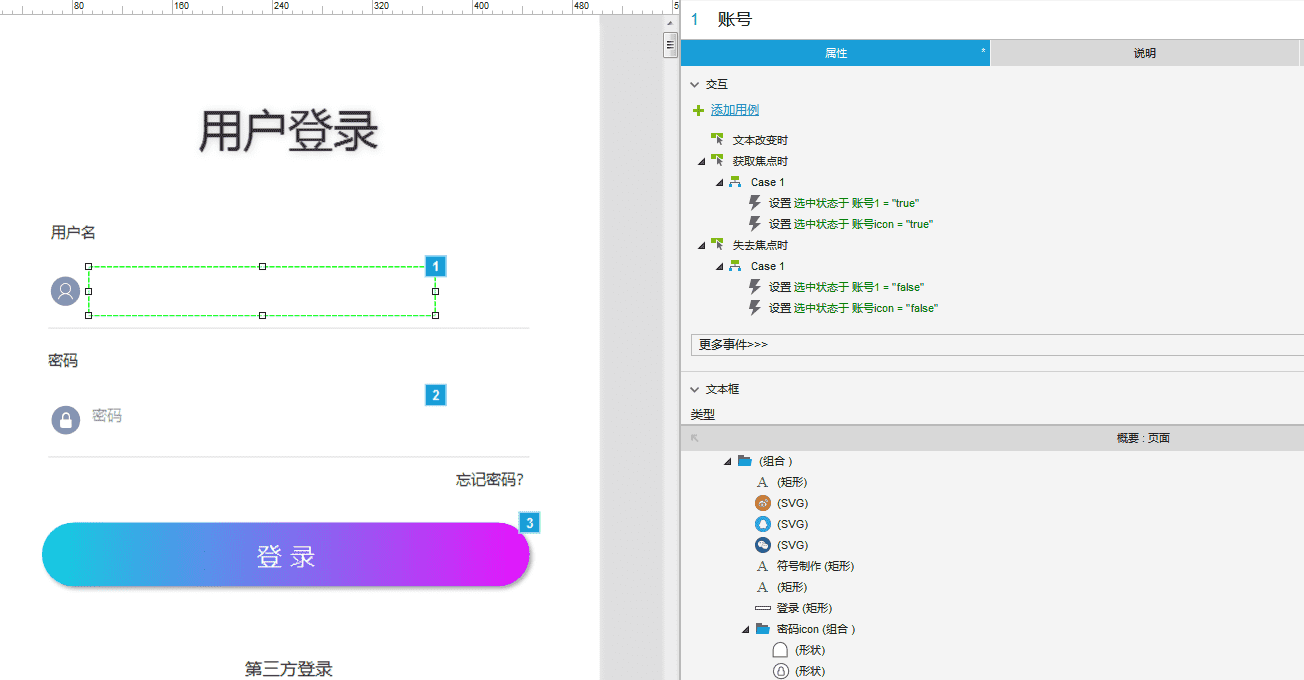Collapse the 获取焦点时 event tree
Image resolution: width=1304 pixels, height=680 pixels.
[702, 161]
